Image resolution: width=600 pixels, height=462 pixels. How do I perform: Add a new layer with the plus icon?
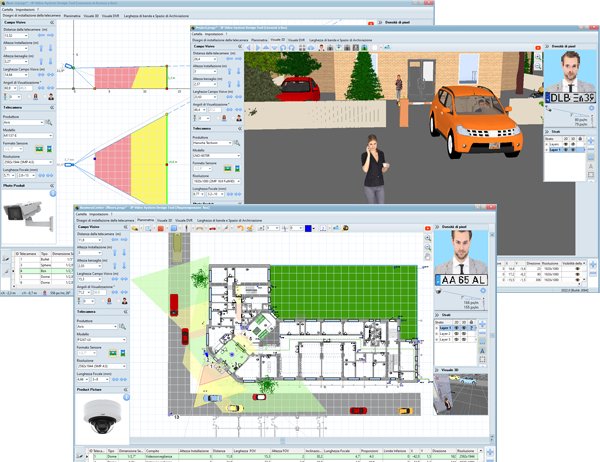coord(483,323)
